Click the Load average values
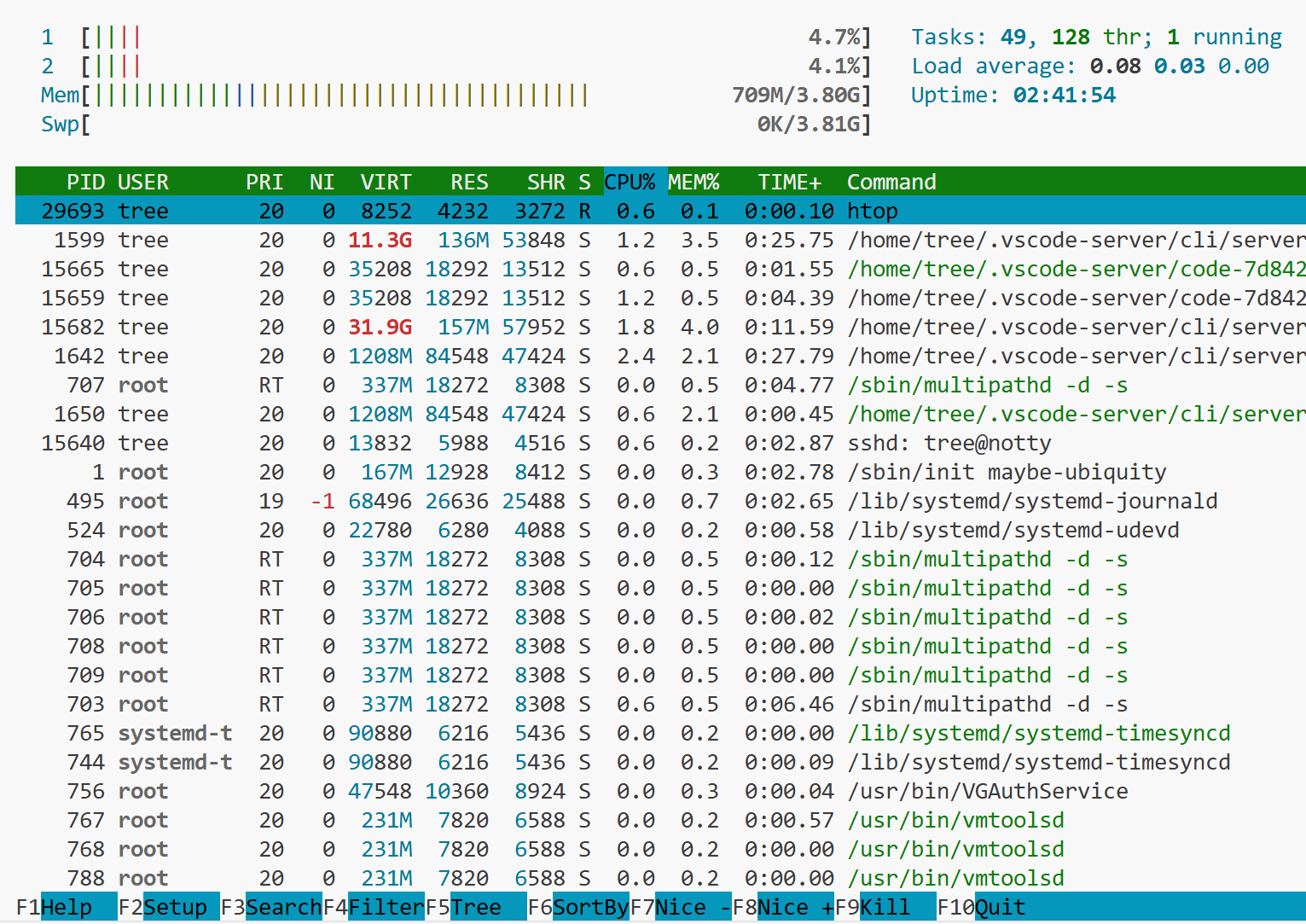The width and height of the screenshot is (1306, 924). pos(1180,67)
